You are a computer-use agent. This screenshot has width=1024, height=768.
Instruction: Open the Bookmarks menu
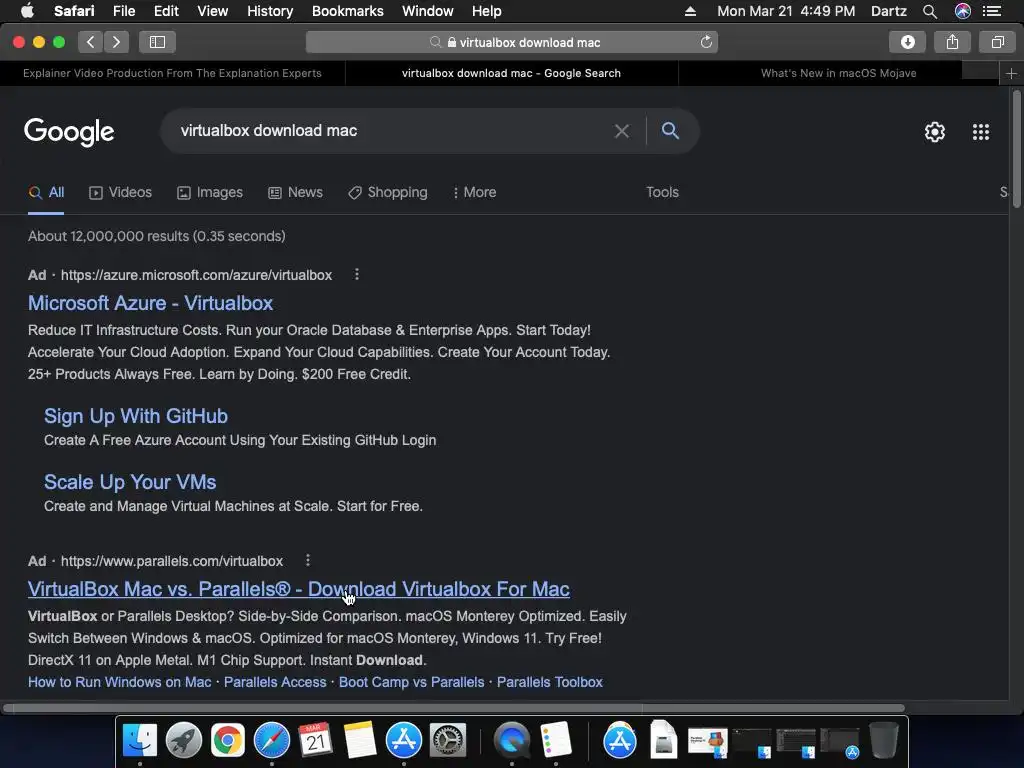pyautogui.click(x=347, y=11)
